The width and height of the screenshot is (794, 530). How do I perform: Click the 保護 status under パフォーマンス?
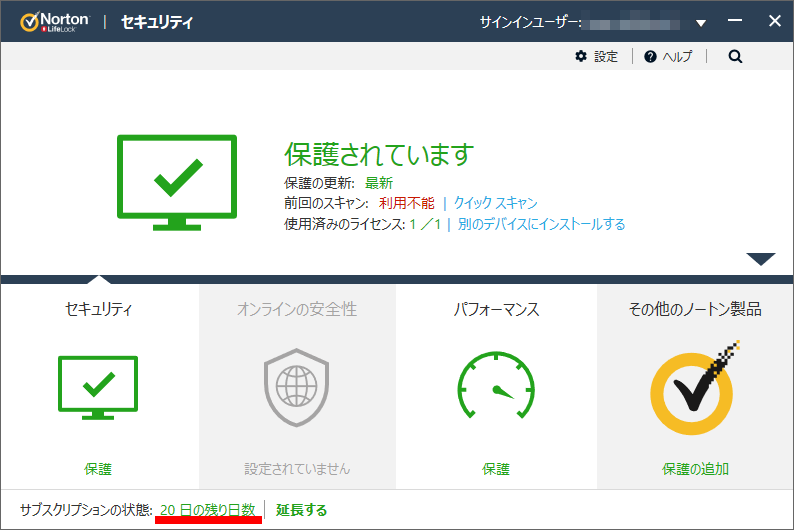tap(496, 469)
